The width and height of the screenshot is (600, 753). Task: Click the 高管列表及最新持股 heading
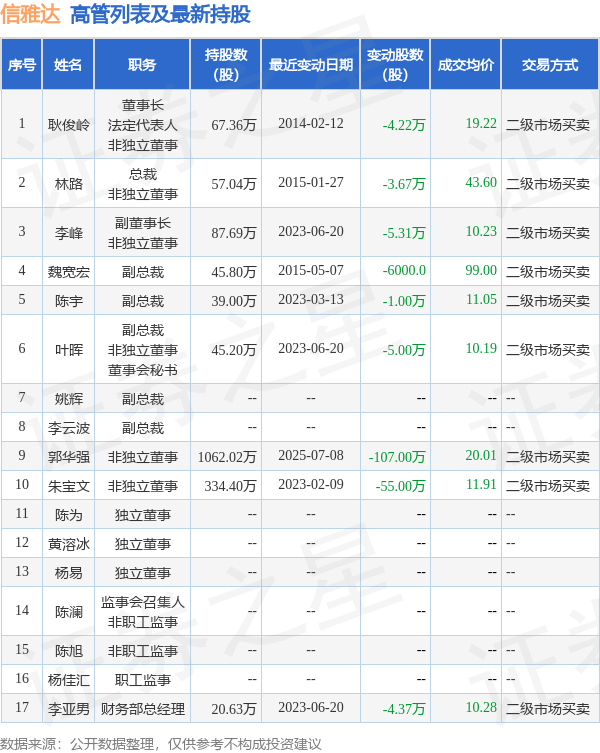tap(160, 14)
